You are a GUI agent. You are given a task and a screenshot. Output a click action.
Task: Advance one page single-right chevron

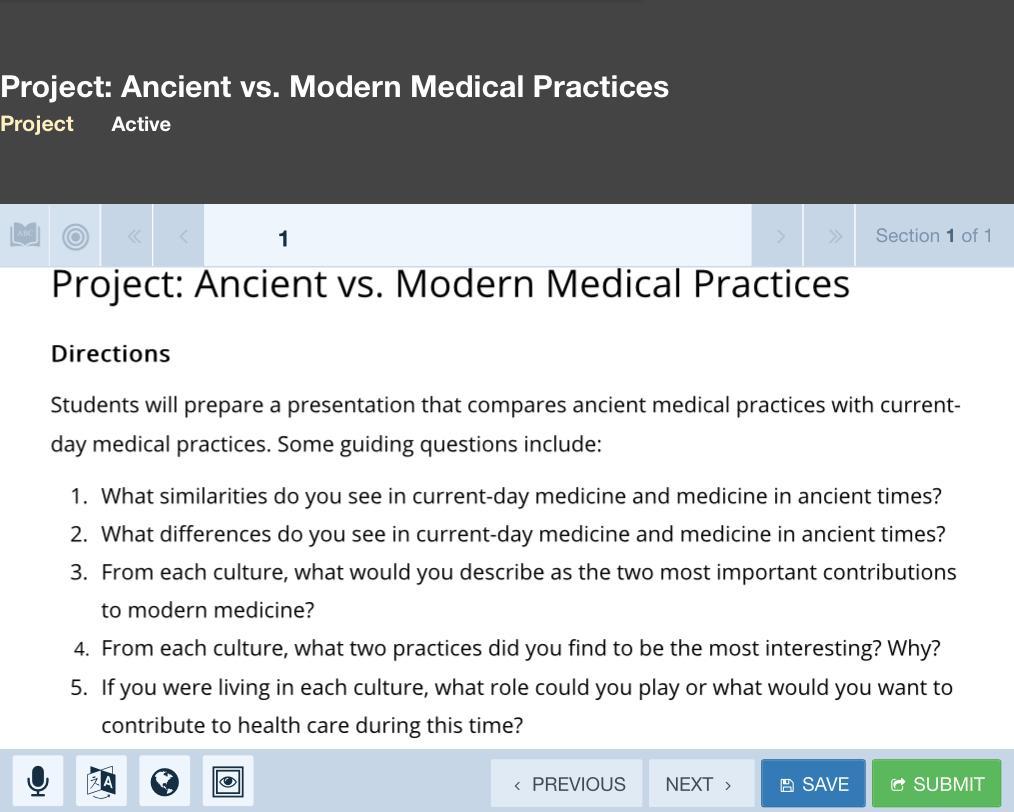coord(780,236)
